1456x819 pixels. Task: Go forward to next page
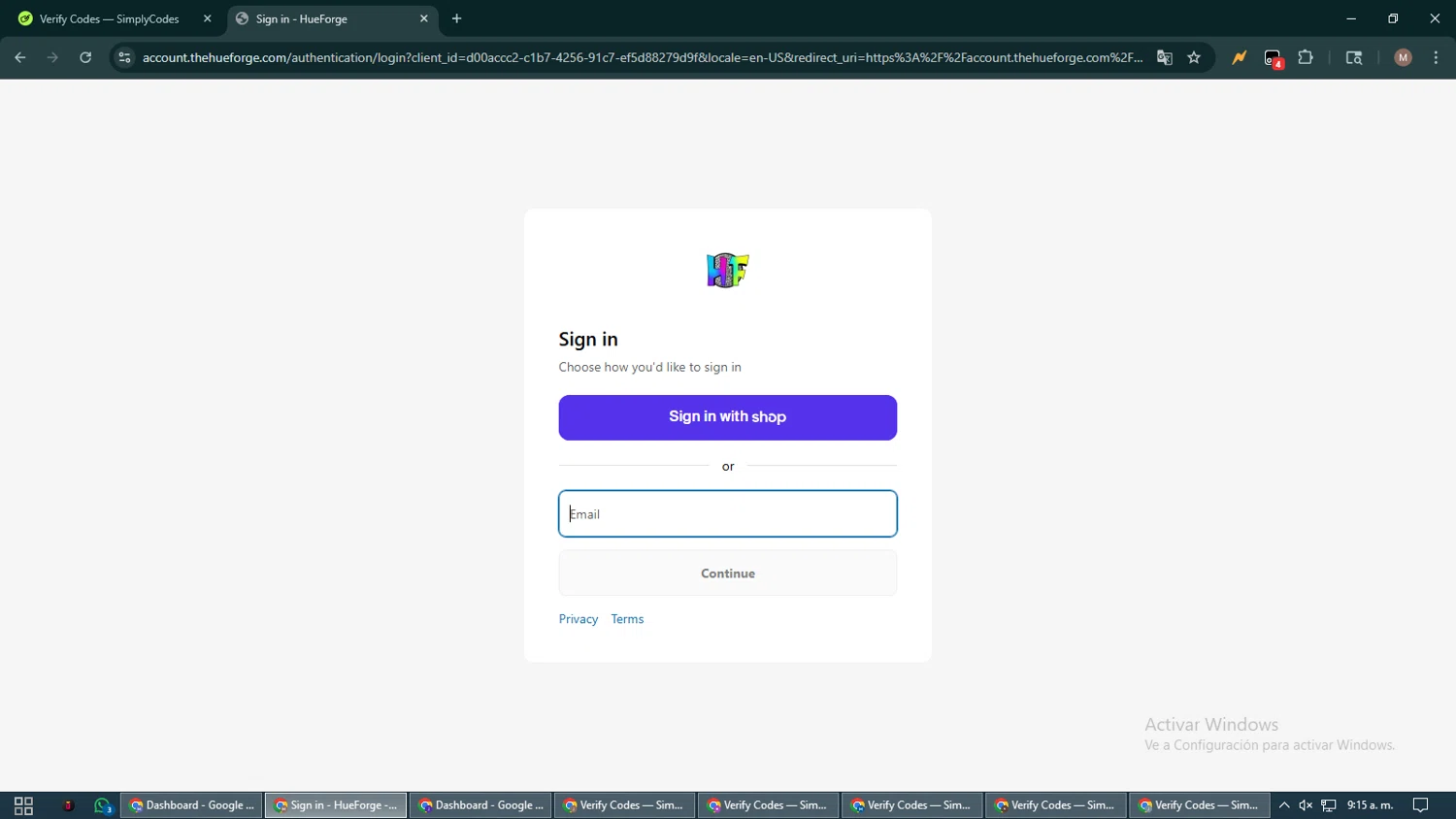tap(52, 57)
